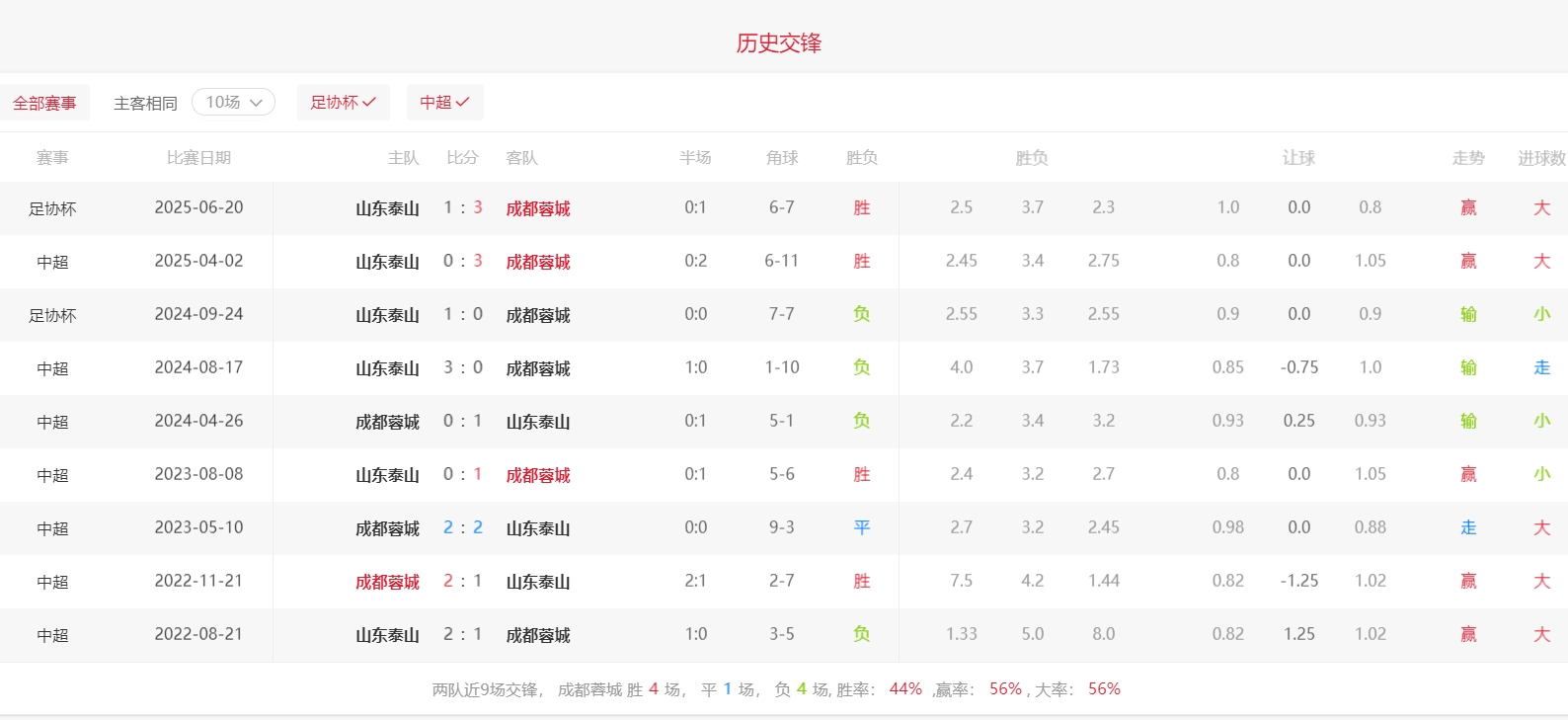The width and height of the screenshot is (1568, 720).
Task: Select the 全部赛事 filter tab
Action: tap(44, 103)
